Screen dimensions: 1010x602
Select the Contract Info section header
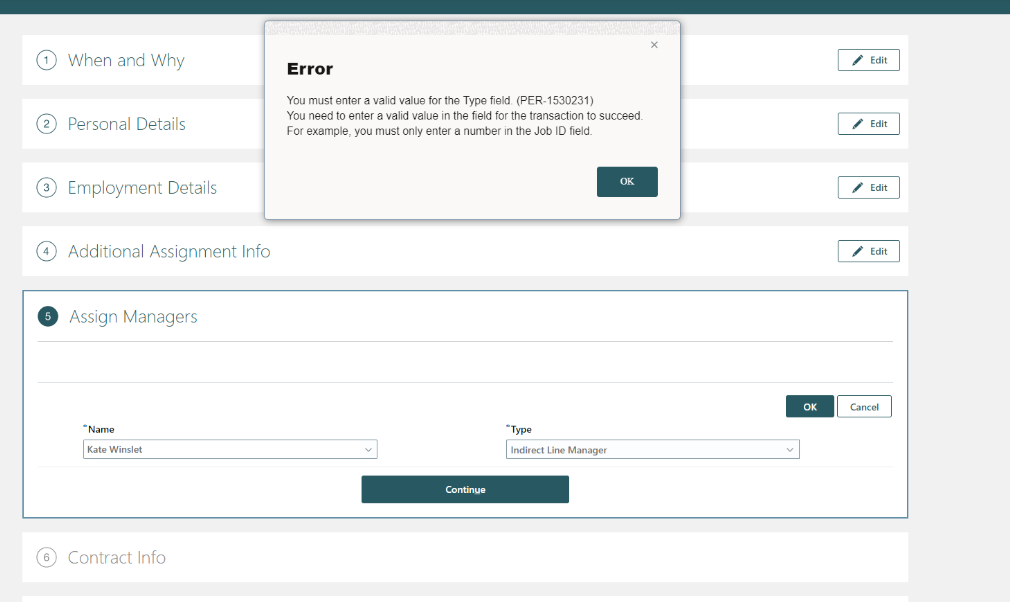[x=116, y=557]
